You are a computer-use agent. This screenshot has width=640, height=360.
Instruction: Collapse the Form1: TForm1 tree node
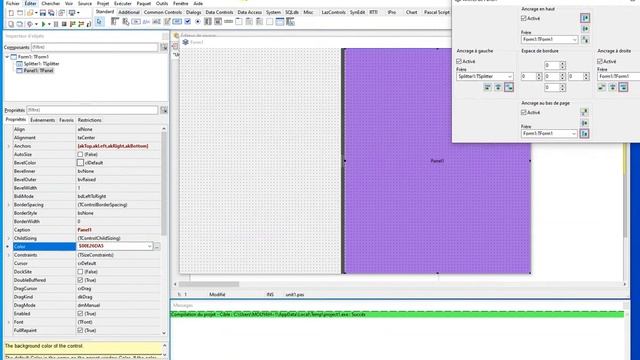[x=7, y=57]
